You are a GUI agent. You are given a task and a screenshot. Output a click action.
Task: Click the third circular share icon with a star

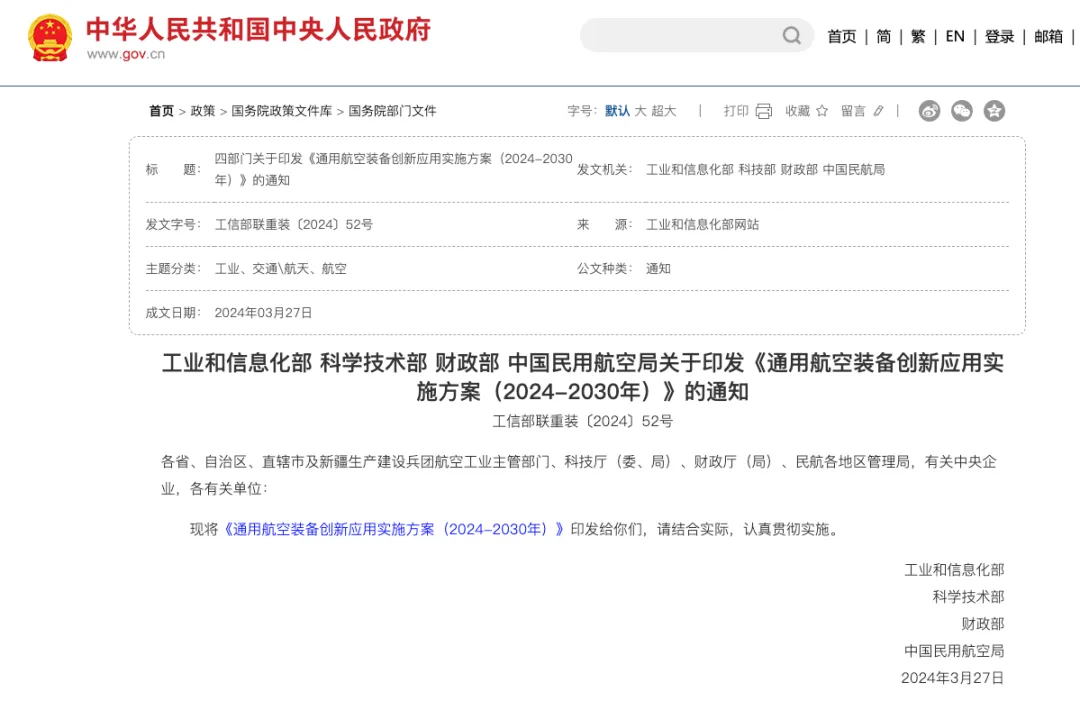coord(994,111)
